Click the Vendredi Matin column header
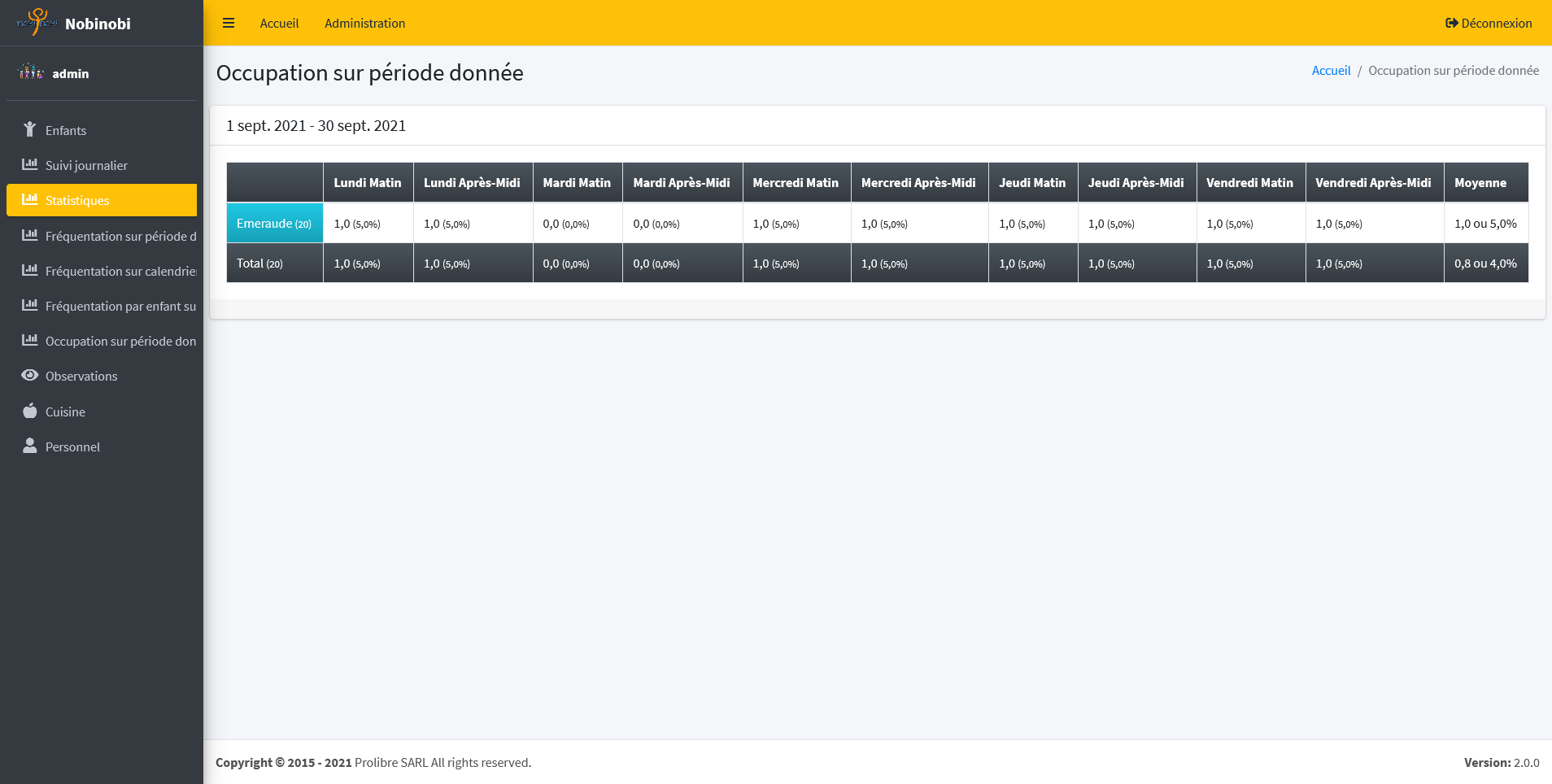This screenshot has width=1552, height=784. [1251, 182]
